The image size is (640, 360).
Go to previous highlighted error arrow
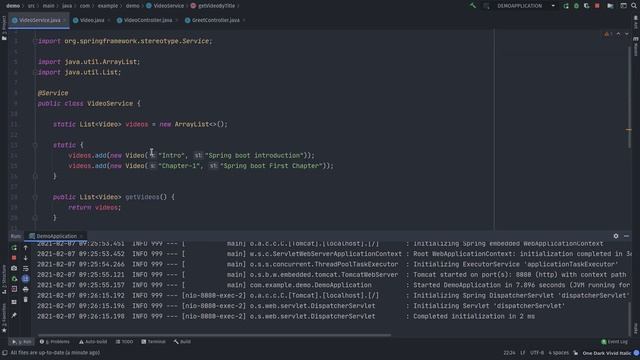coord(618,34)
